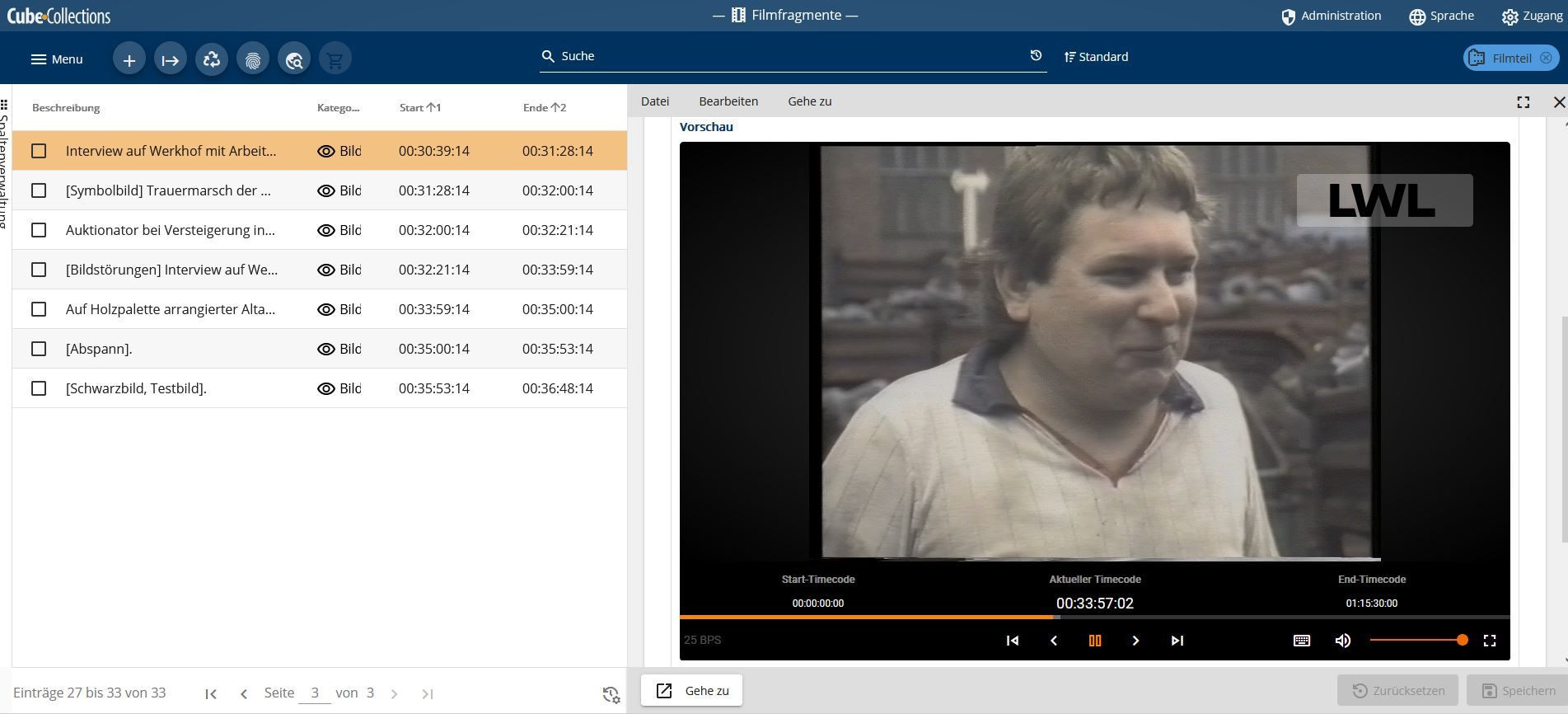Tick the [Schwarzbild, Testbild]. checkbox
Viewport: 1568px width, 714px height.
39,388
